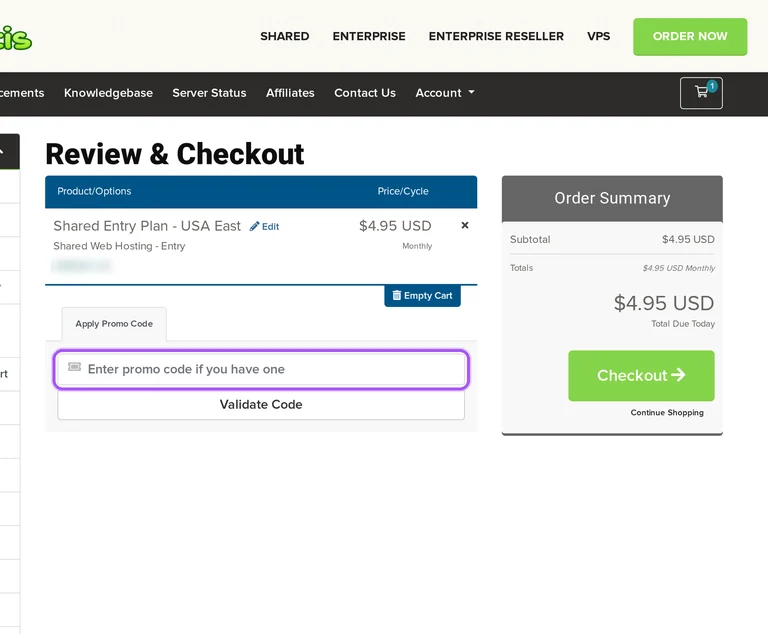Click the Validate Code button

(x=261, y=405)
